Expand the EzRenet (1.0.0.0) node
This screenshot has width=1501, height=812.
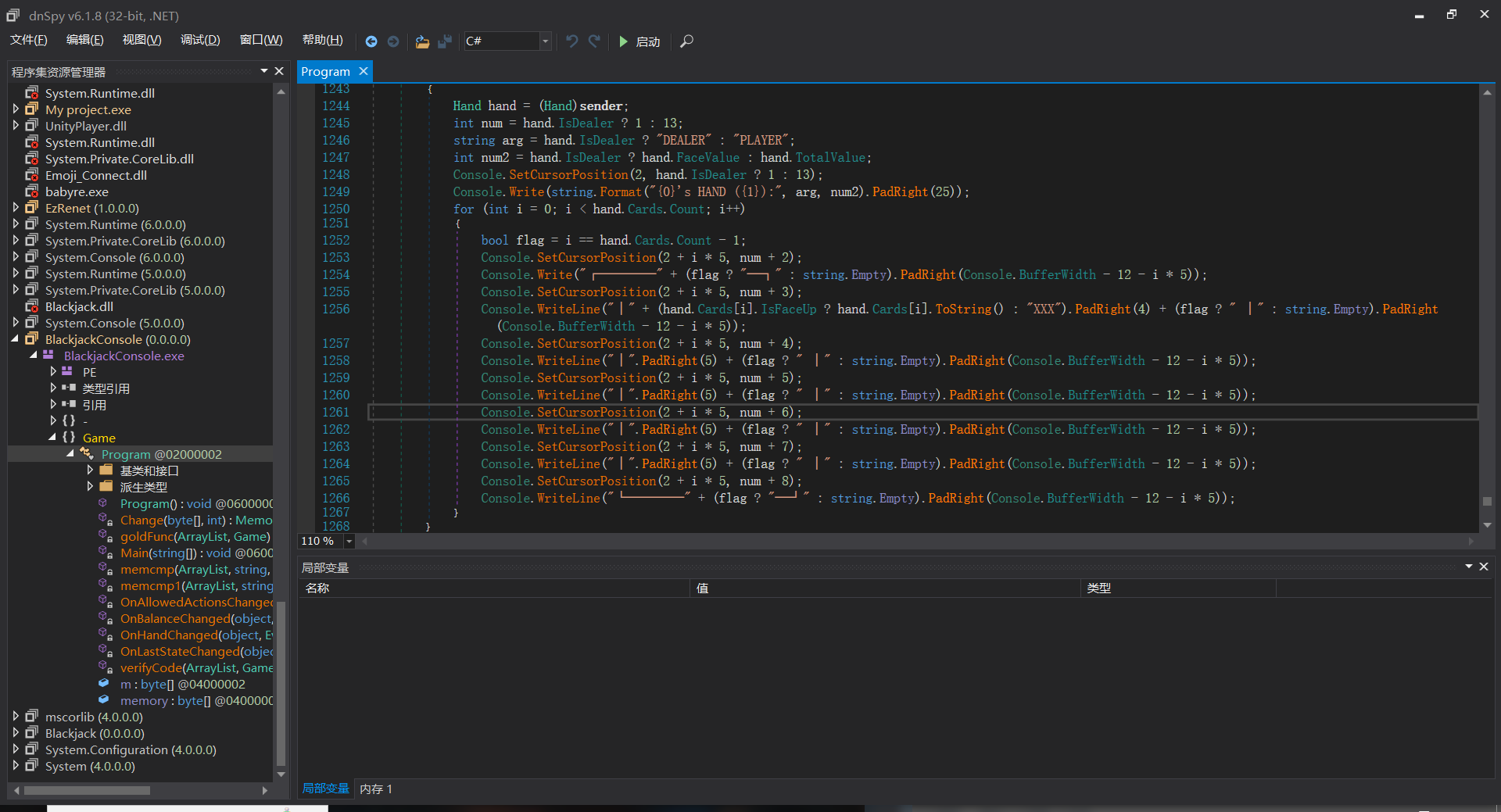click(x=16, y=208)
